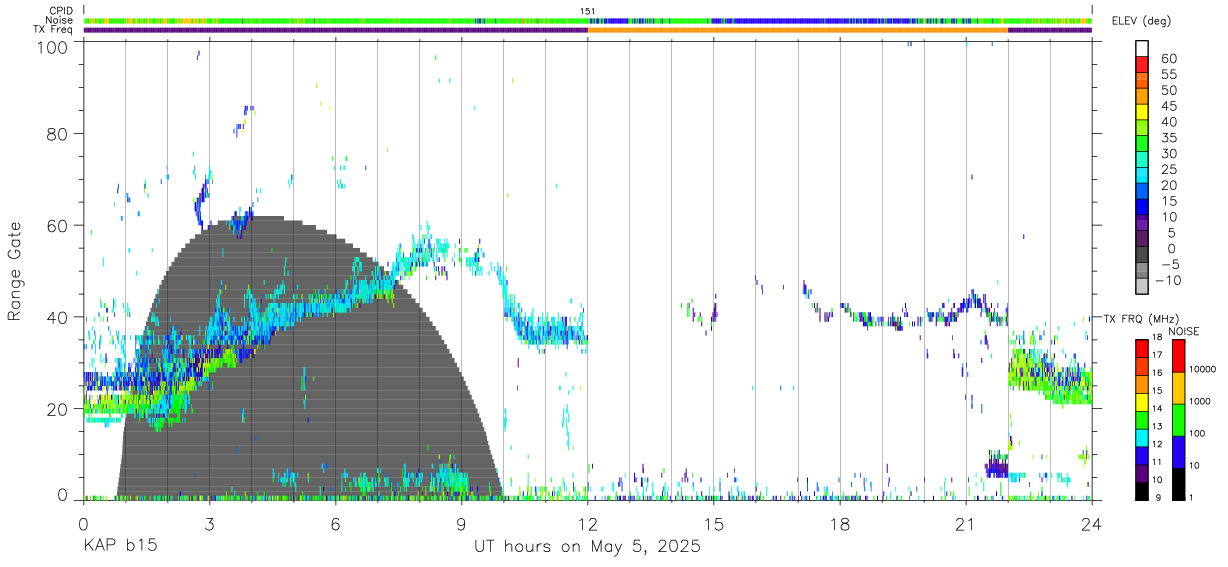Click the 'Noise' row label at top left
This screenshot has width=1228, height=567.
(60, 20)
